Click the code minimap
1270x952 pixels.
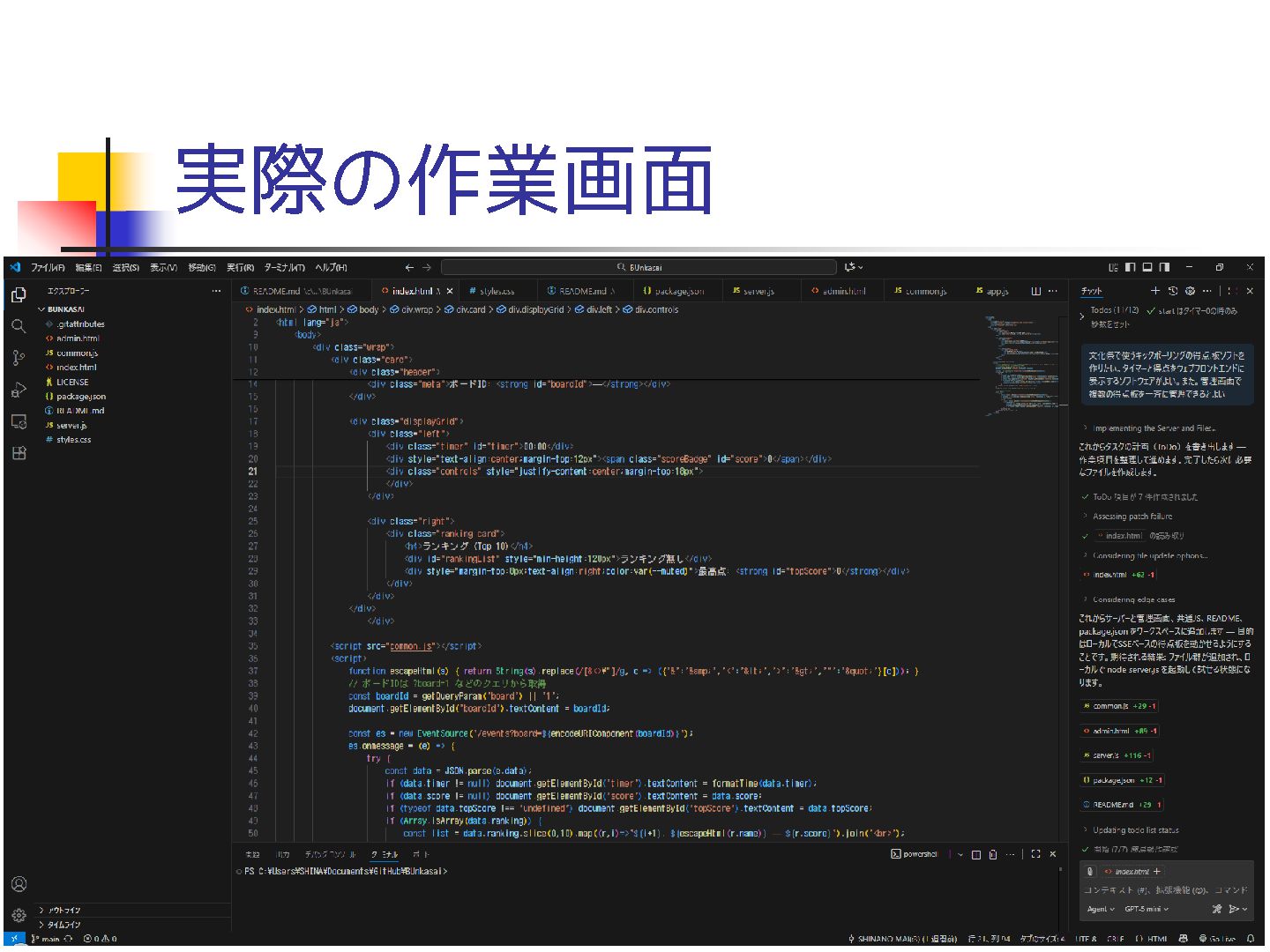pos(1020,366)
